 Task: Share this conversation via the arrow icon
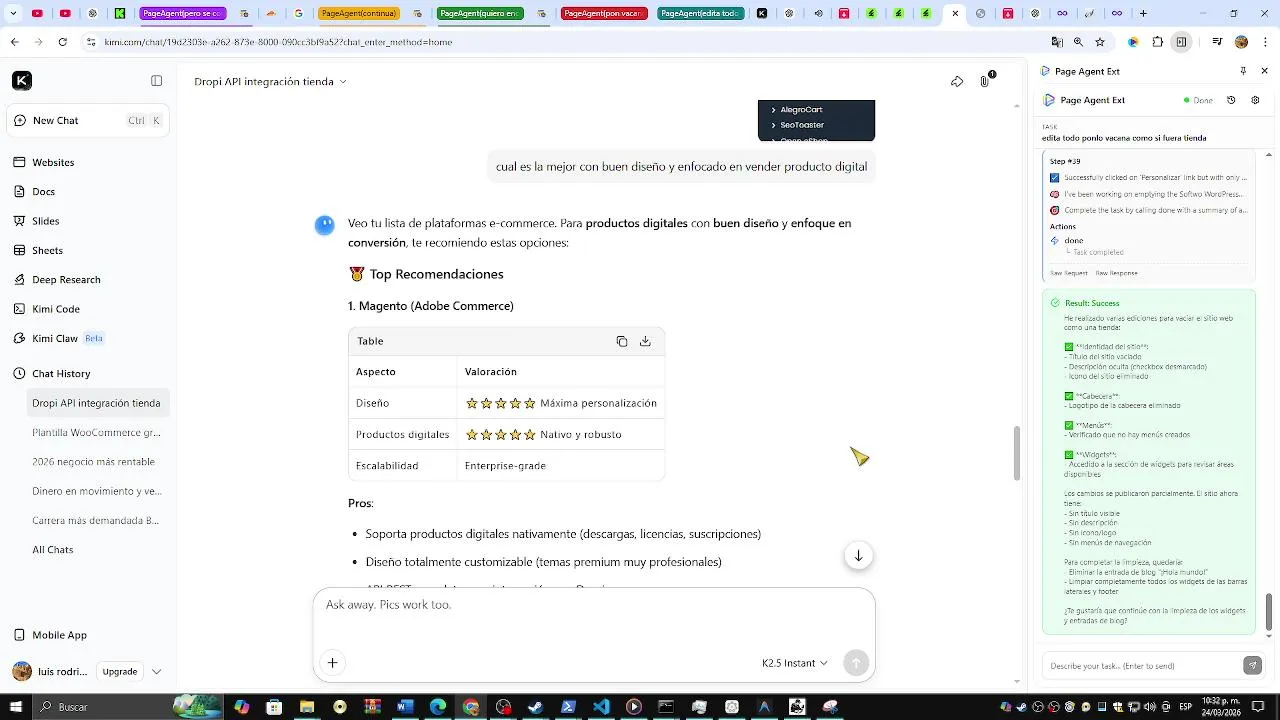coord(957,82)
